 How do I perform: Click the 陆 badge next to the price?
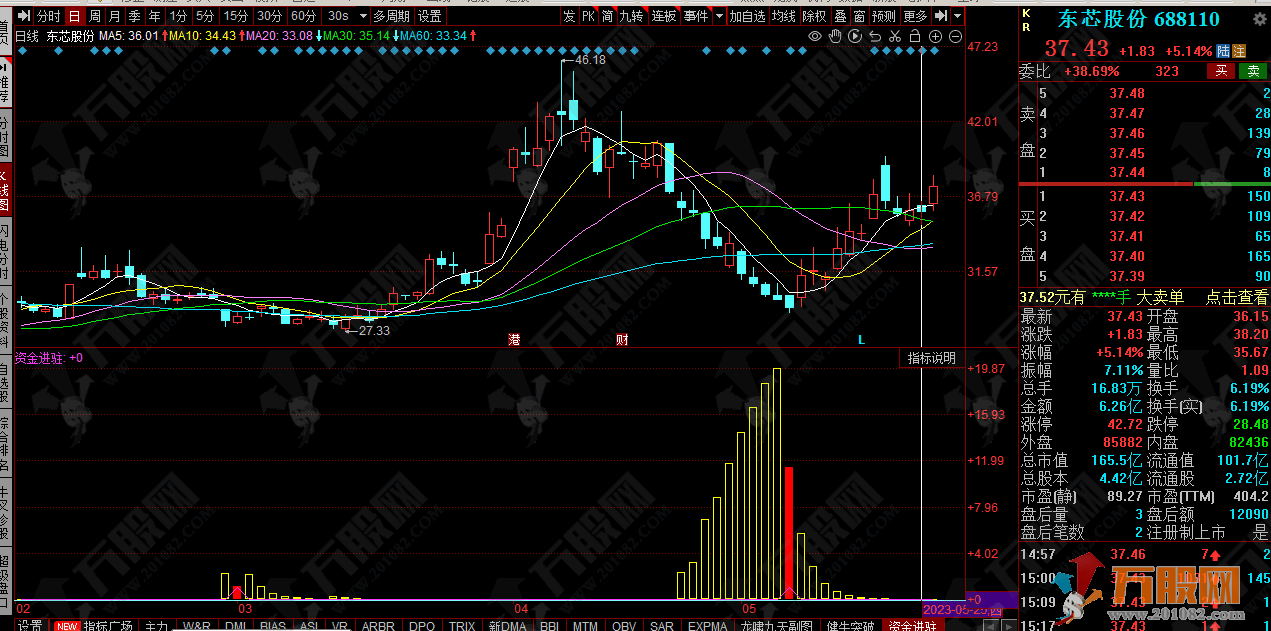(1223, 51)
